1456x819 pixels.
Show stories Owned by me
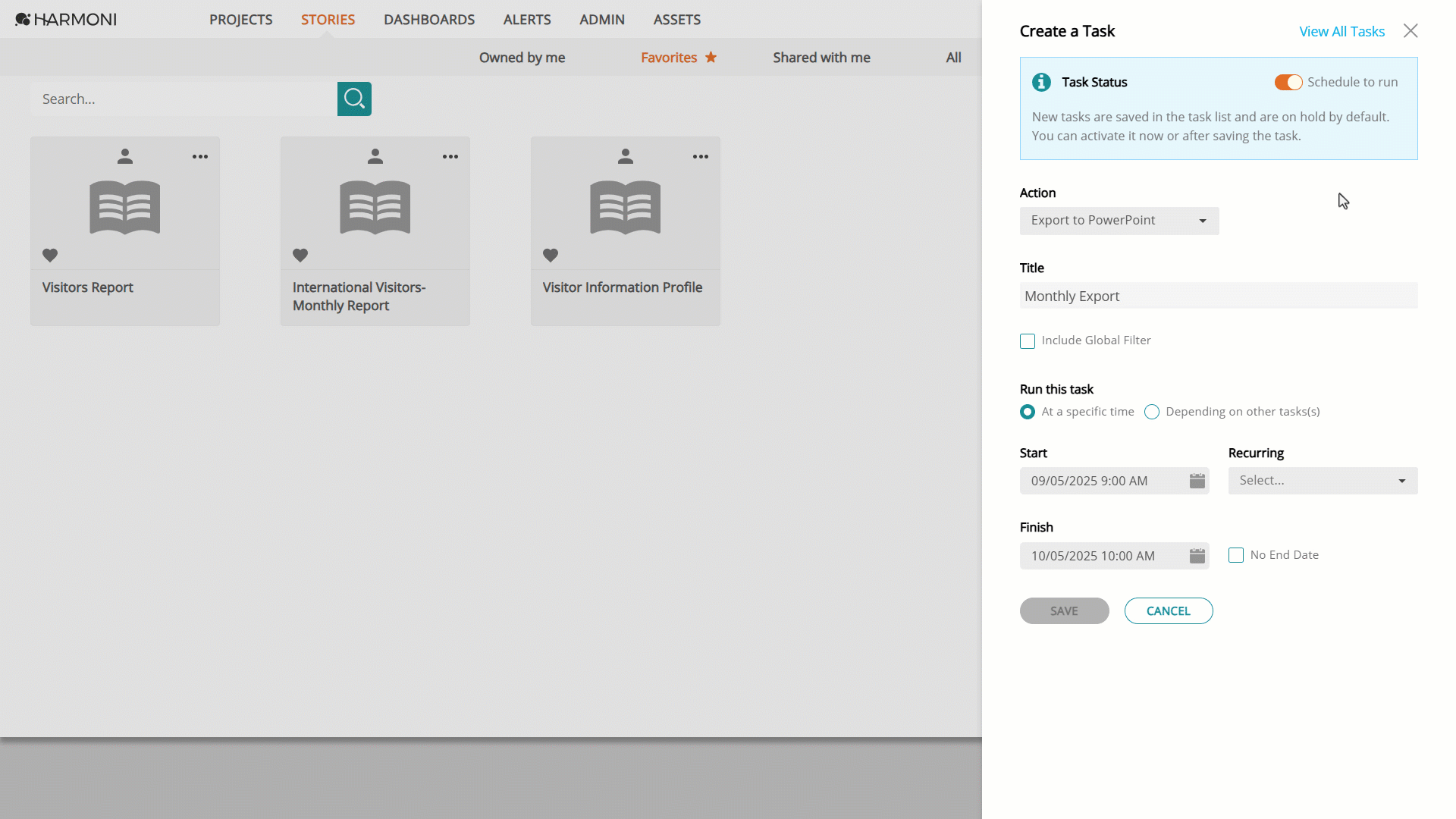[x=522, y=58]
